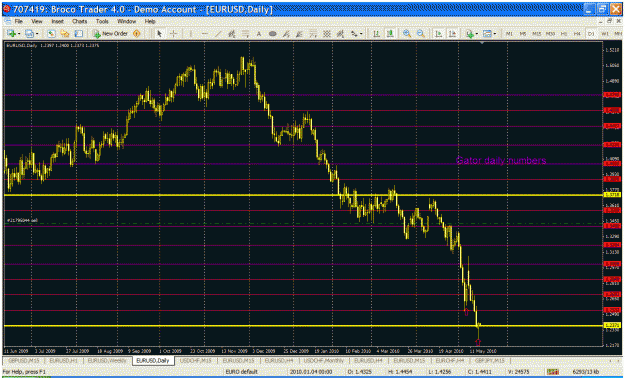
Task: Expand the Profiles dropdown arrow
Action: (x=37, y=34)
